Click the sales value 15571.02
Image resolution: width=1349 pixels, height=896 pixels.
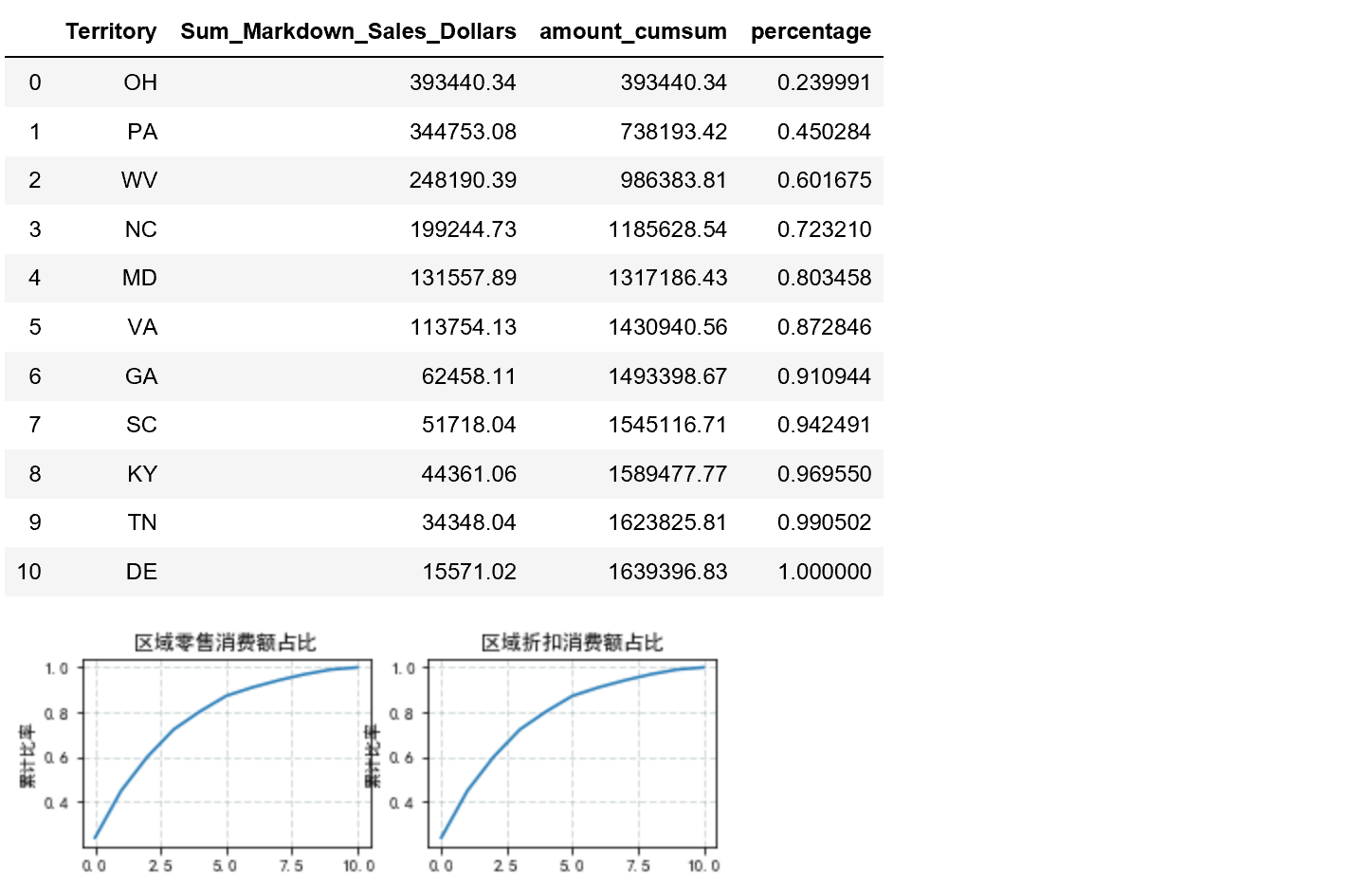click(468, 572)
